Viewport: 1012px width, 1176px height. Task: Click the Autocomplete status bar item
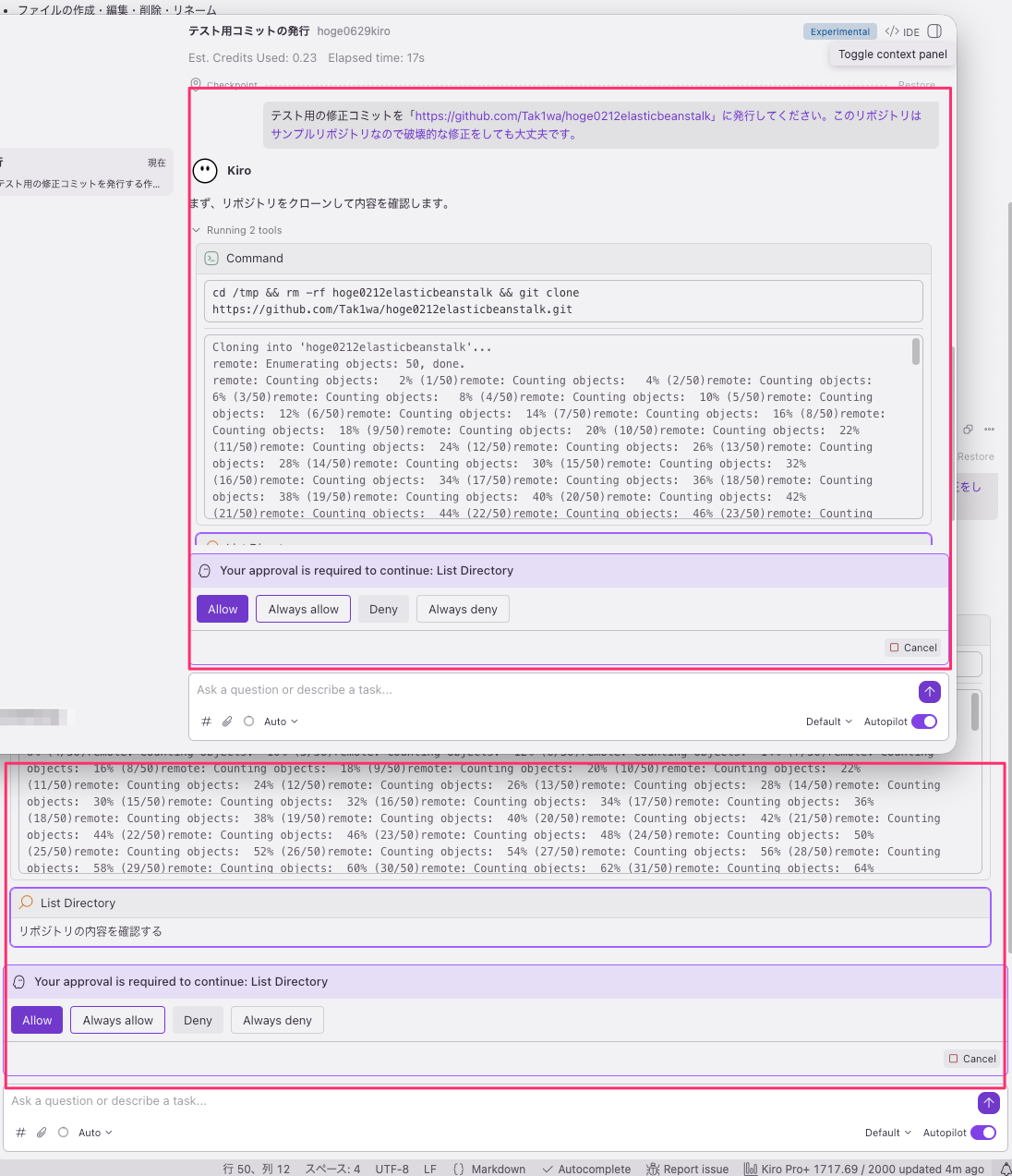586,1169
